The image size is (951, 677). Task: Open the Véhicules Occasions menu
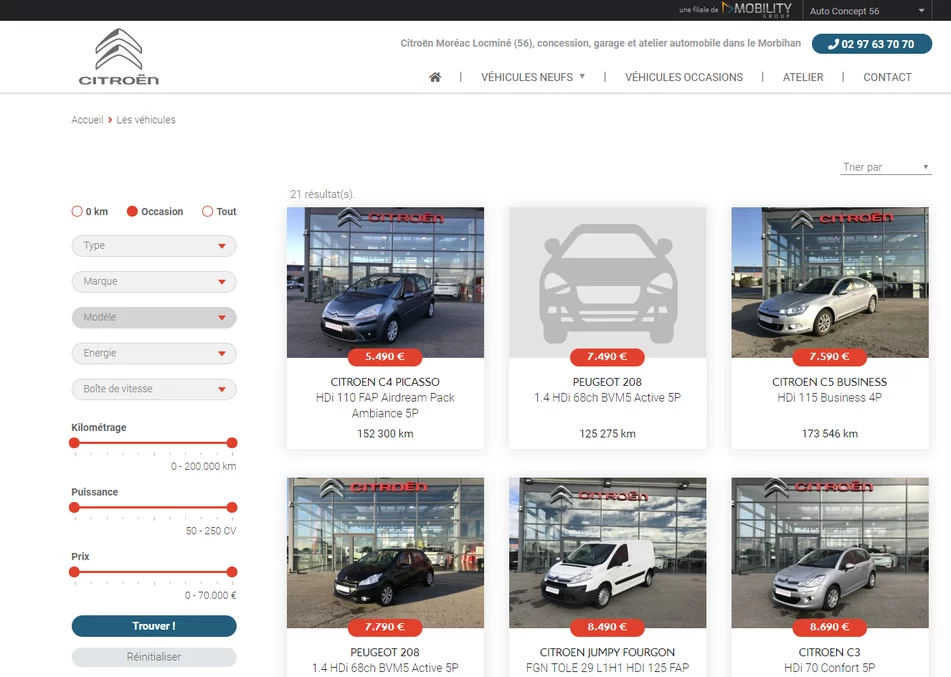click(x=684, y=77)
